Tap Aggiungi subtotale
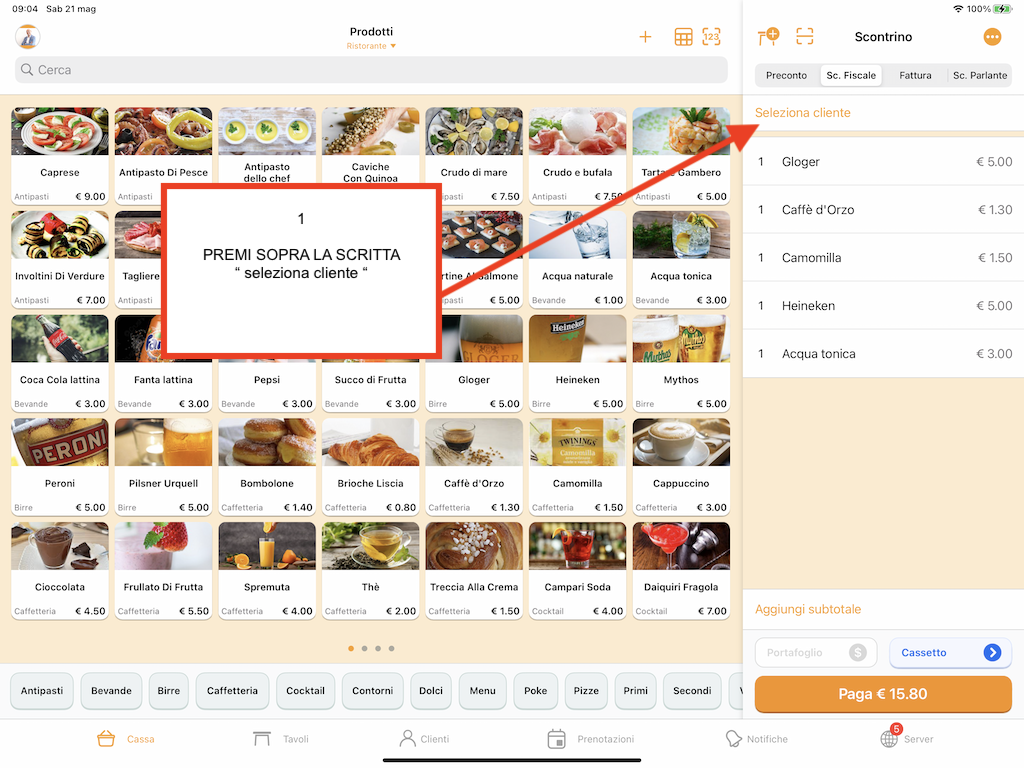Screen dimensions: 1024x768 [x=808, y=609]
